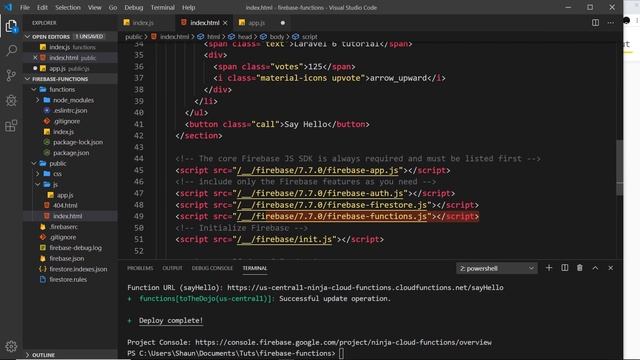Click the editor vertical scrollbar thumb
This screenshot has width=640, height=360.
(x=620, y=167)
